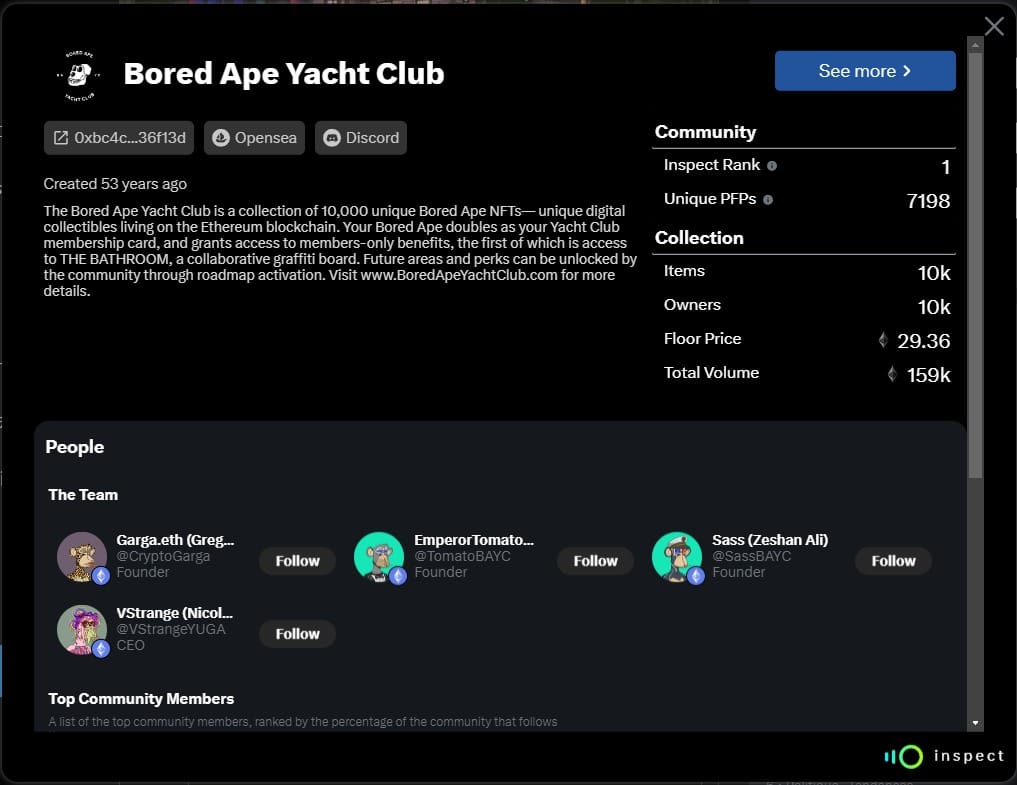Open VStrange avatar thumbnail
This screenshot has height=785, width=1017.
82,630
